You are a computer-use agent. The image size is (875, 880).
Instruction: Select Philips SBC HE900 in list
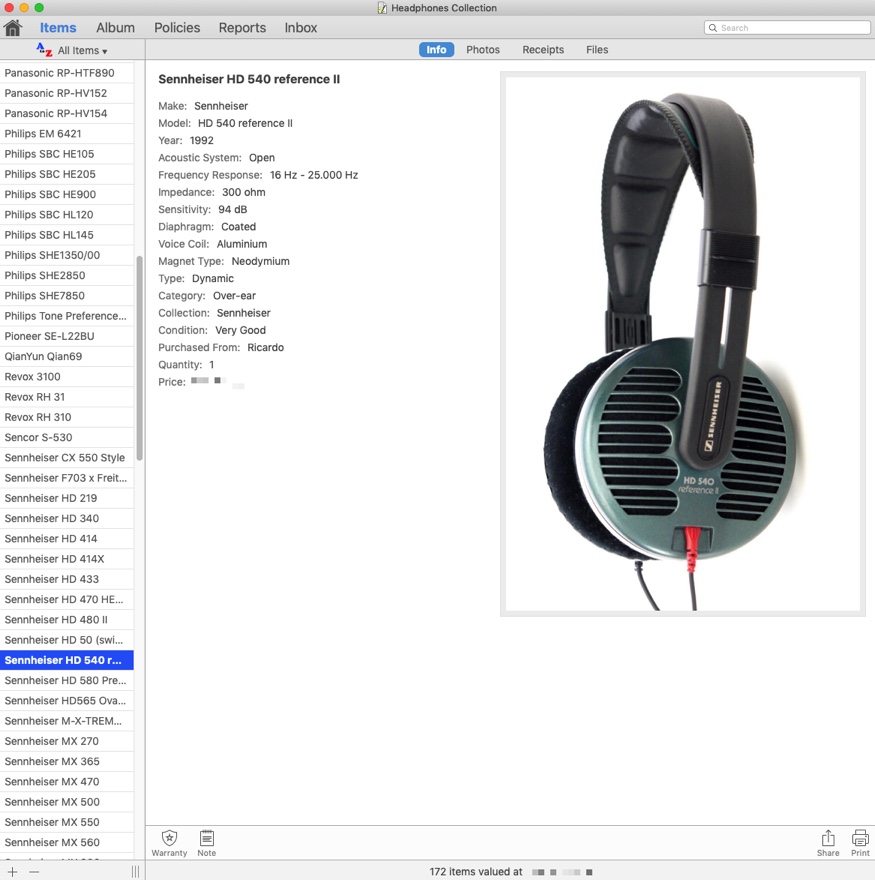click(67, 194)
